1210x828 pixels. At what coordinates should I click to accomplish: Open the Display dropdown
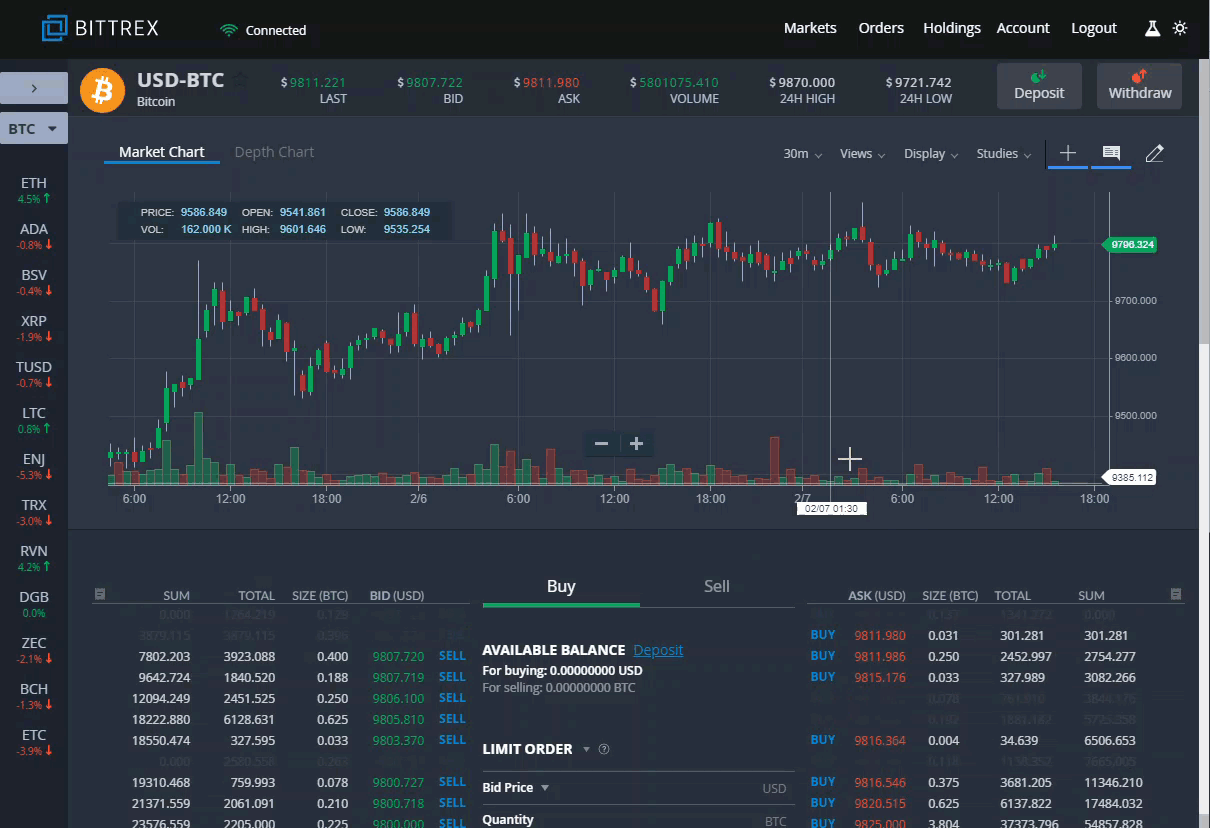point(931,154)
